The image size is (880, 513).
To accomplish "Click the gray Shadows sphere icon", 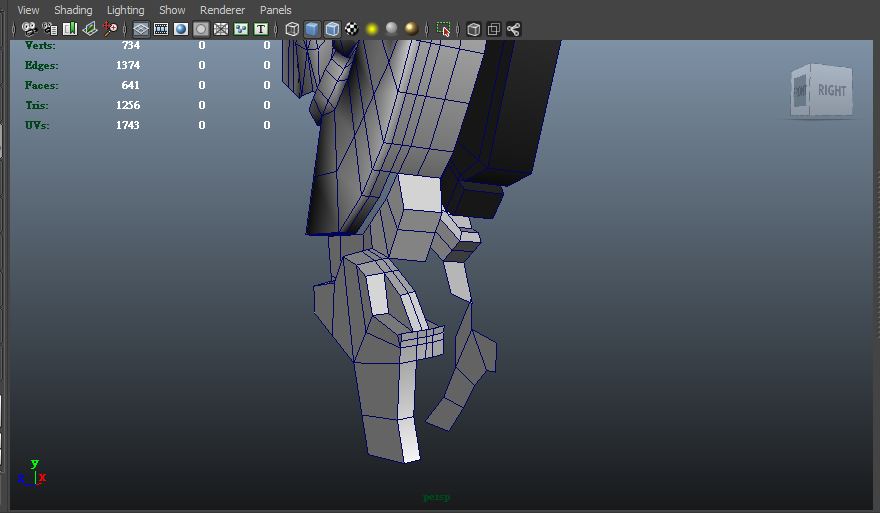I will (x=392, y=29).
